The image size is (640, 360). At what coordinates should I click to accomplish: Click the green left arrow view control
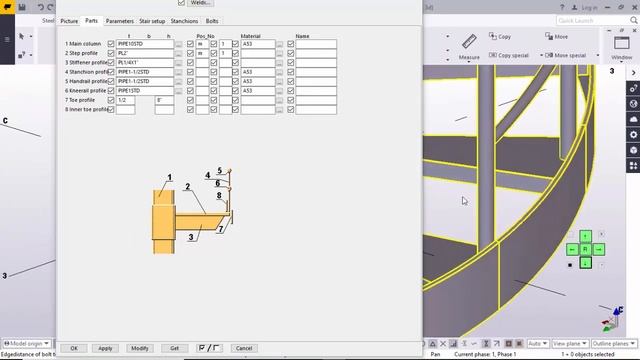[x=572, y=249]
